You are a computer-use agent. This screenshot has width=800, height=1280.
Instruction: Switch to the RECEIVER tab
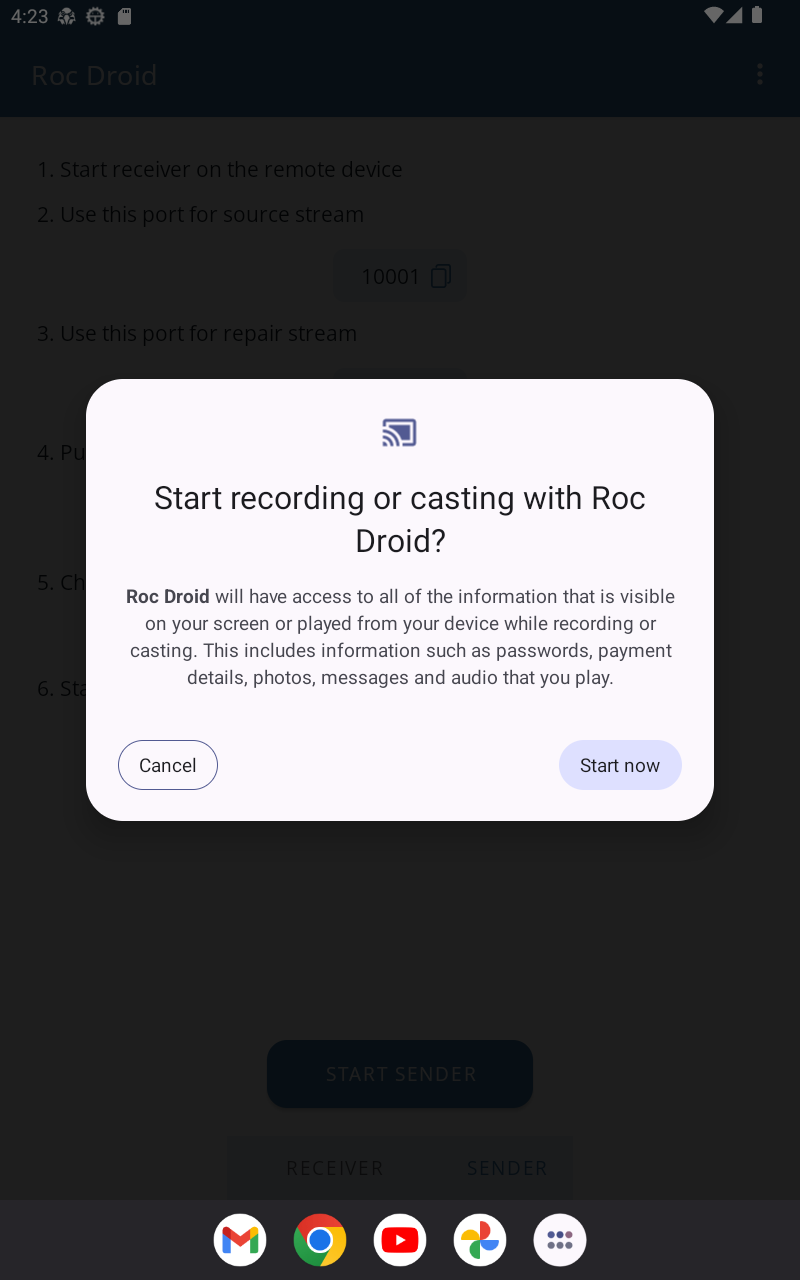[335, 1168]
